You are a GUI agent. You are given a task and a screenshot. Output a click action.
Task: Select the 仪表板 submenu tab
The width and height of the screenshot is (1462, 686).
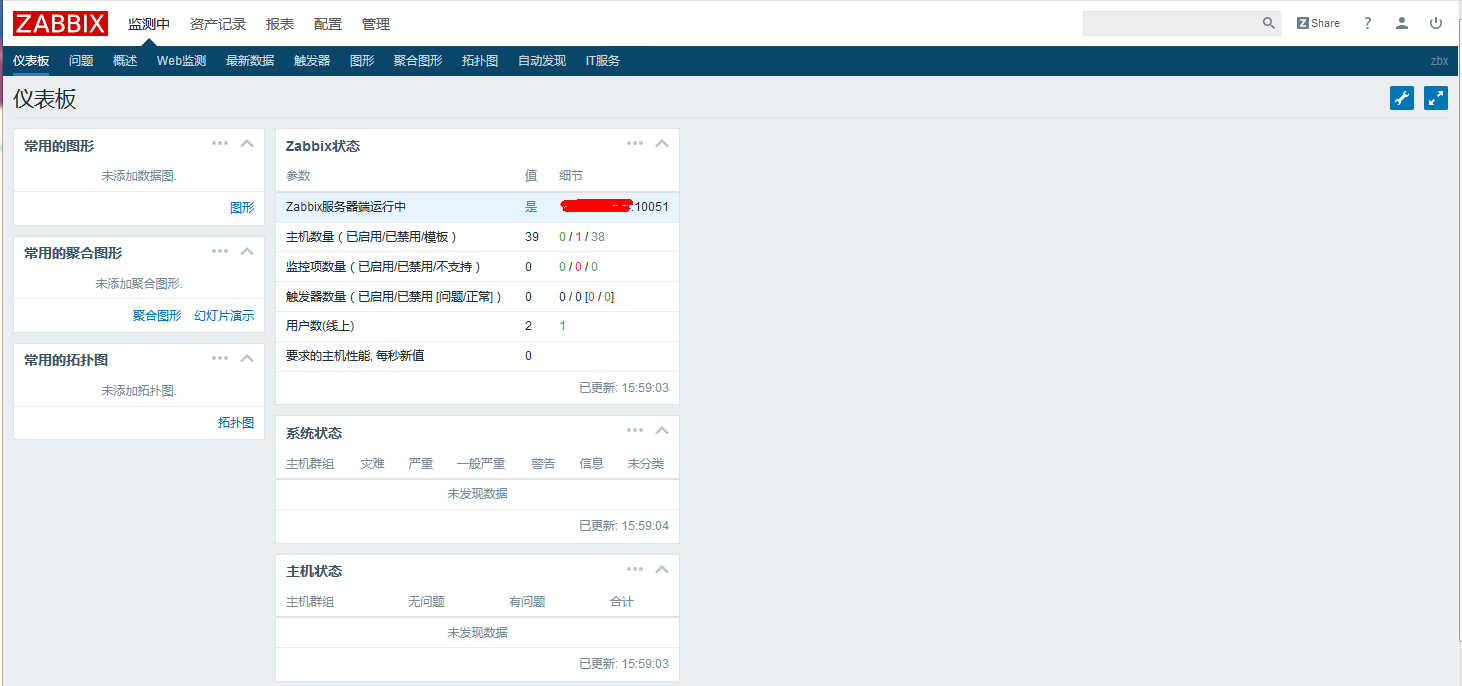31,61
